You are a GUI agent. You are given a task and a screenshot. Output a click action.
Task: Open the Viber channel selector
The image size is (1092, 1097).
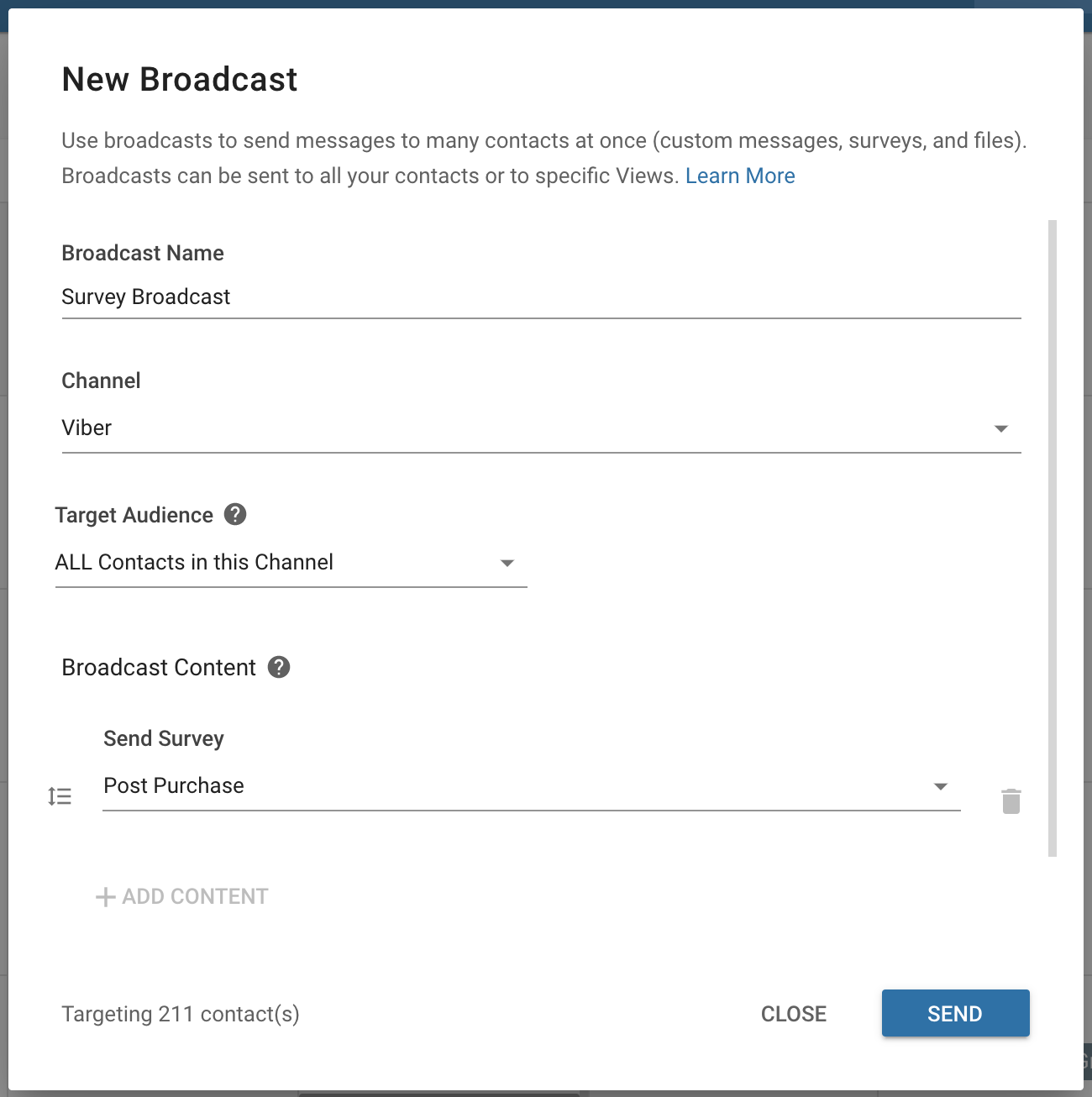tap(541, 428)
